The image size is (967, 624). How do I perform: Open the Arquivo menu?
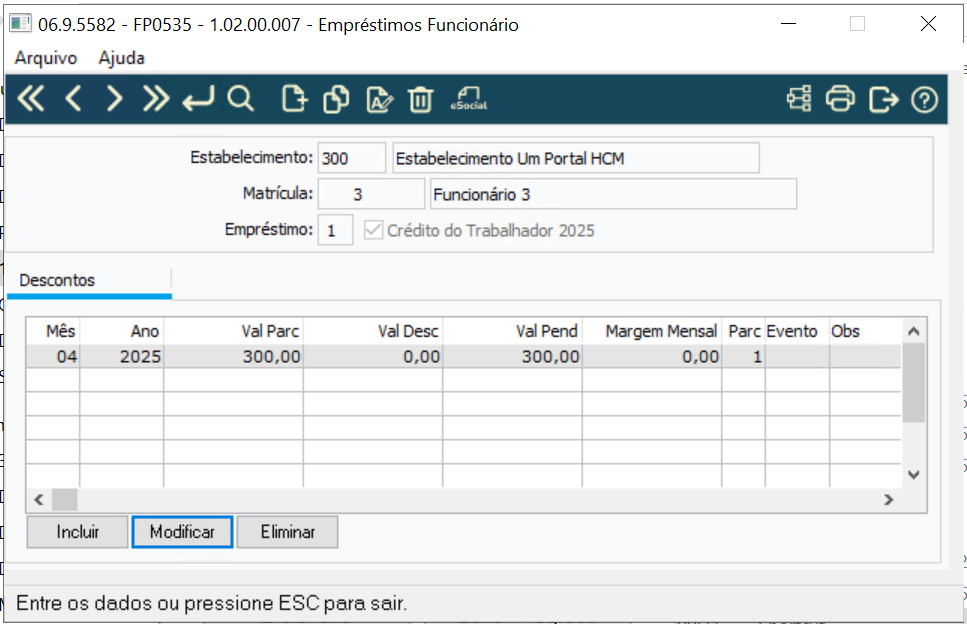pos(46,58)
